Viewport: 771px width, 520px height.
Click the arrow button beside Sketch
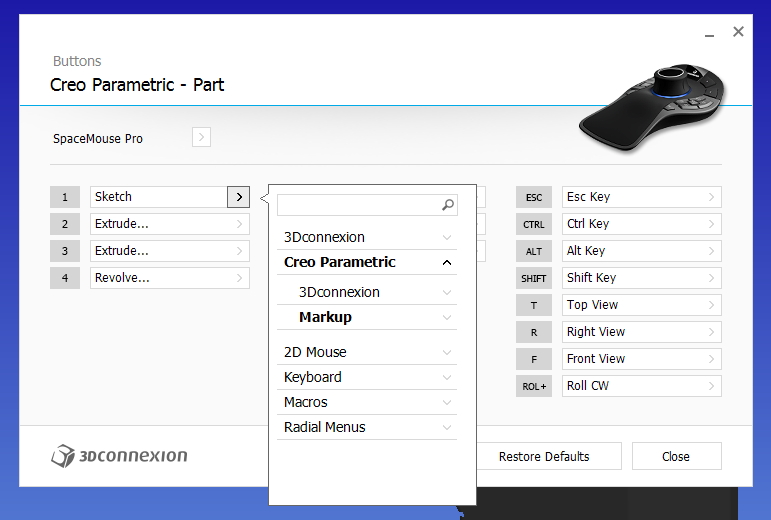238,197
